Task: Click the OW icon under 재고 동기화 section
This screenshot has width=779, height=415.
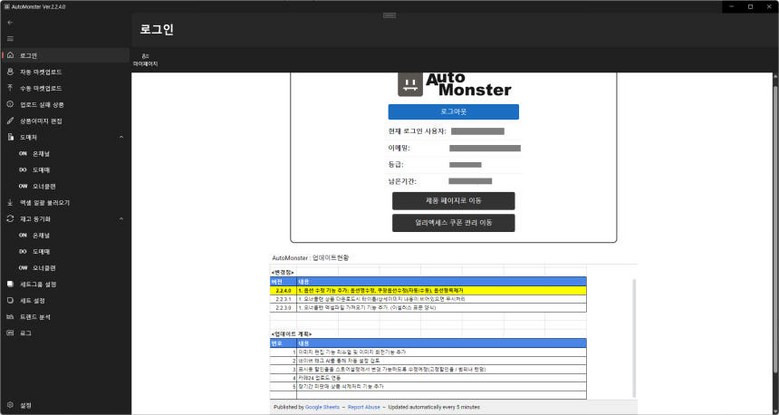Action: [23, 268]
